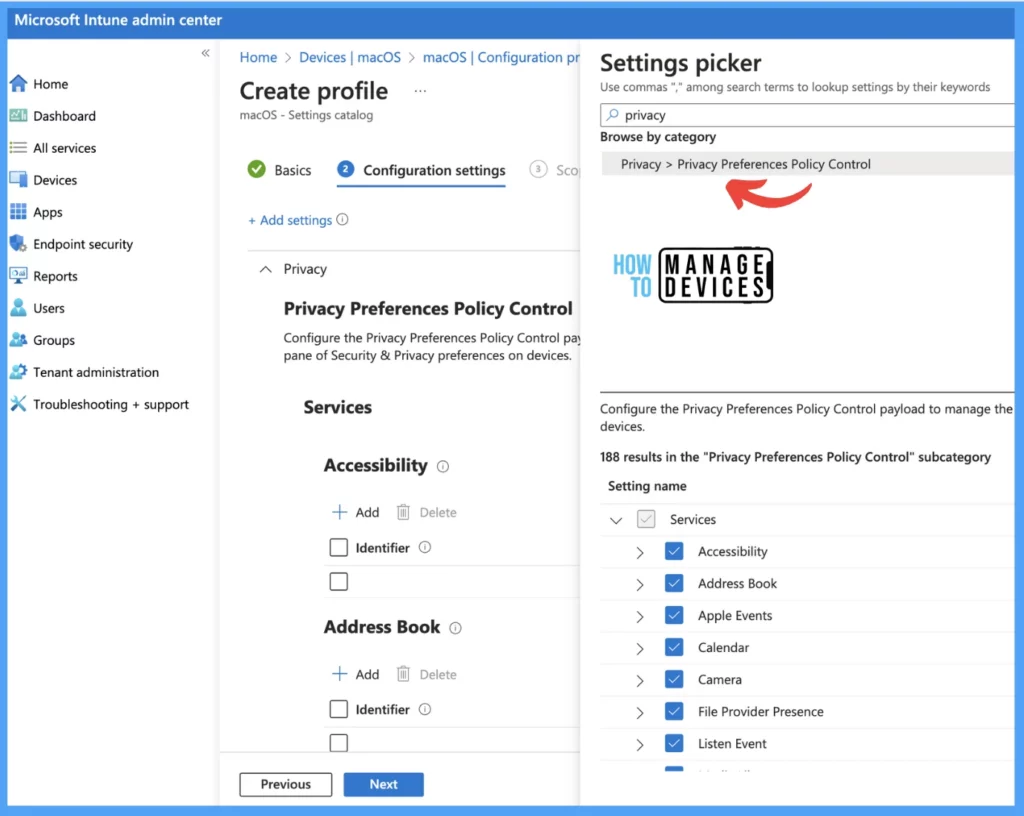Uncheck the Apple Events checkbox
Image resolution: width=1024 pixels, height=816 pixels.
(x=674, y=615)
